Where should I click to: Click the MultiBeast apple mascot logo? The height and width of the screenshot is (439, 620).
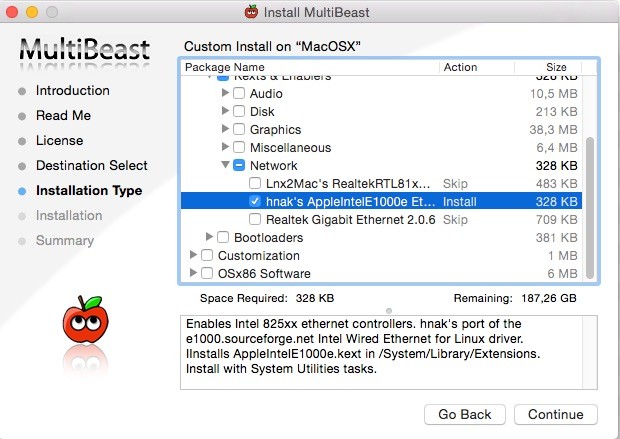pyautogui.click(x=85, y=320)
